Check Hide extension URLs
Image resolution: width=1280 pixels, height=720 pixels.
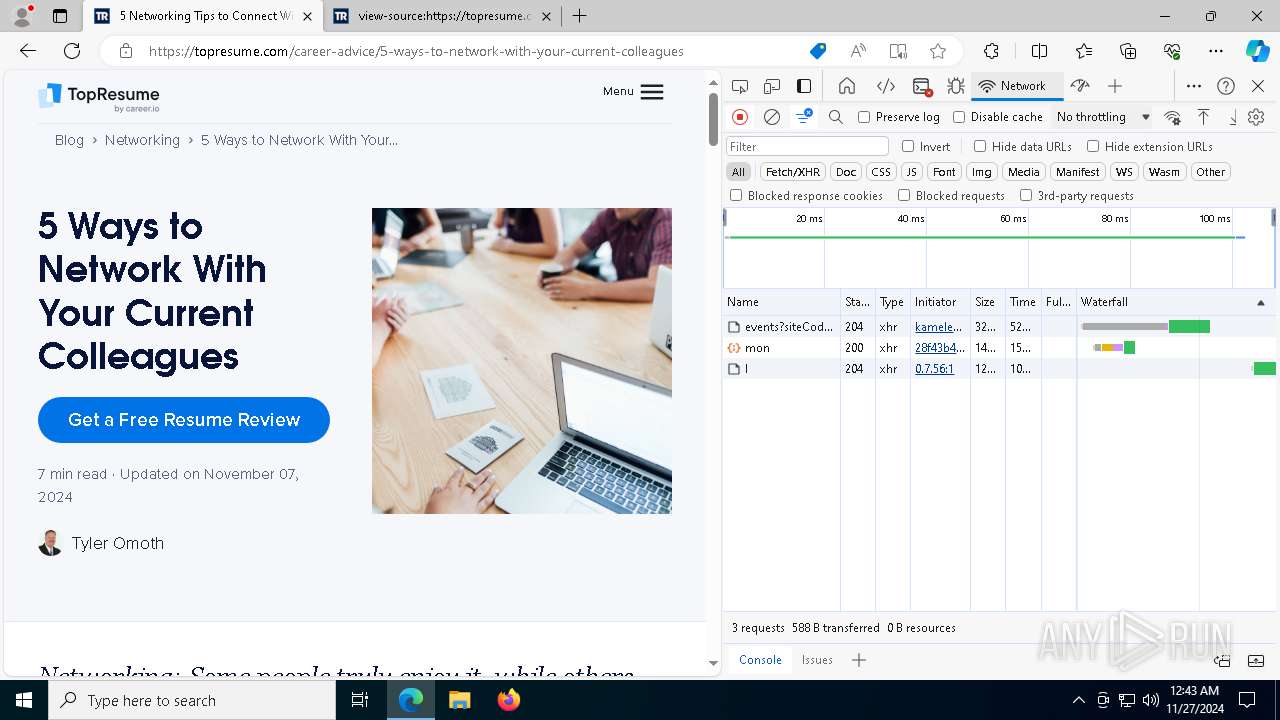coord(1093,146)
